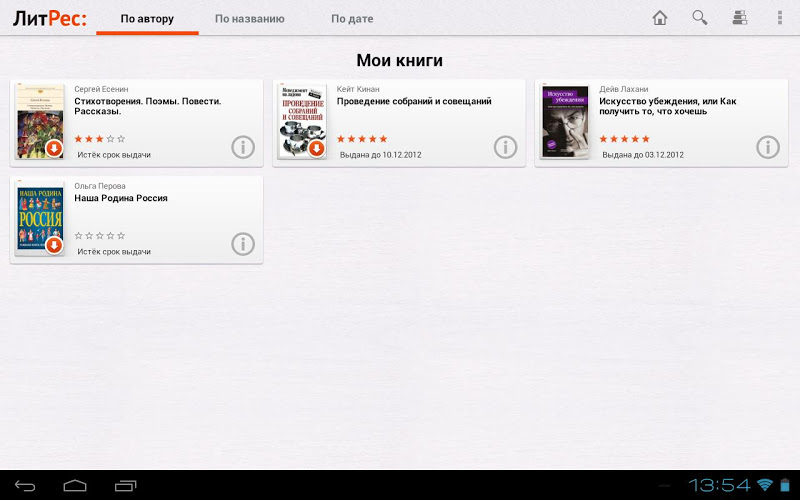Image resolution: width=800 pixels, height=500 pixels.
Task: Show info for Искусство убеждения book
Action: click(768, 147)
